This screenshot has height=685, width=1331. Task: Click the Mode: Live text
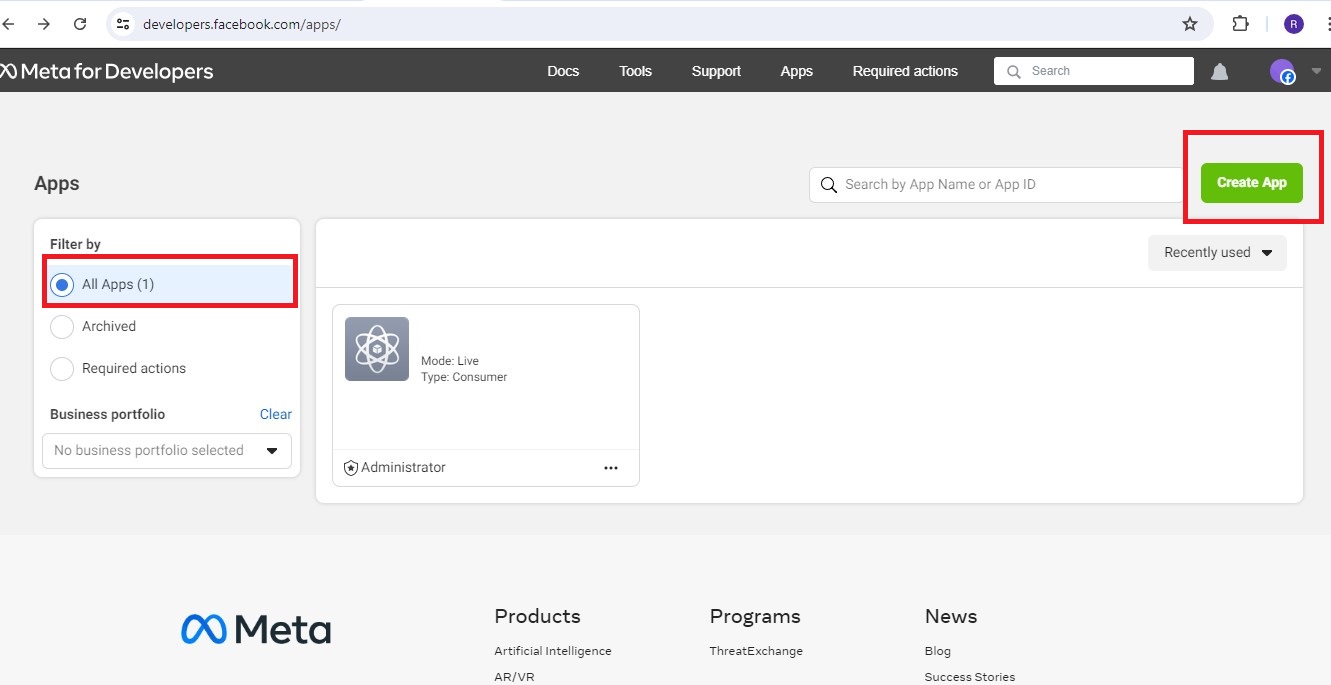pyautogui.click(x=450, y=361)
